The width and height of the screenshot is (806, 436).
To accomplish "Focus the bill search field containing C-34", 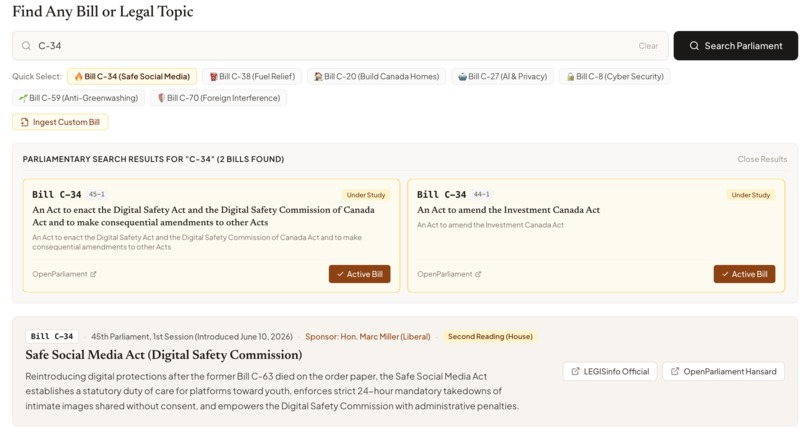I will 340,46.
